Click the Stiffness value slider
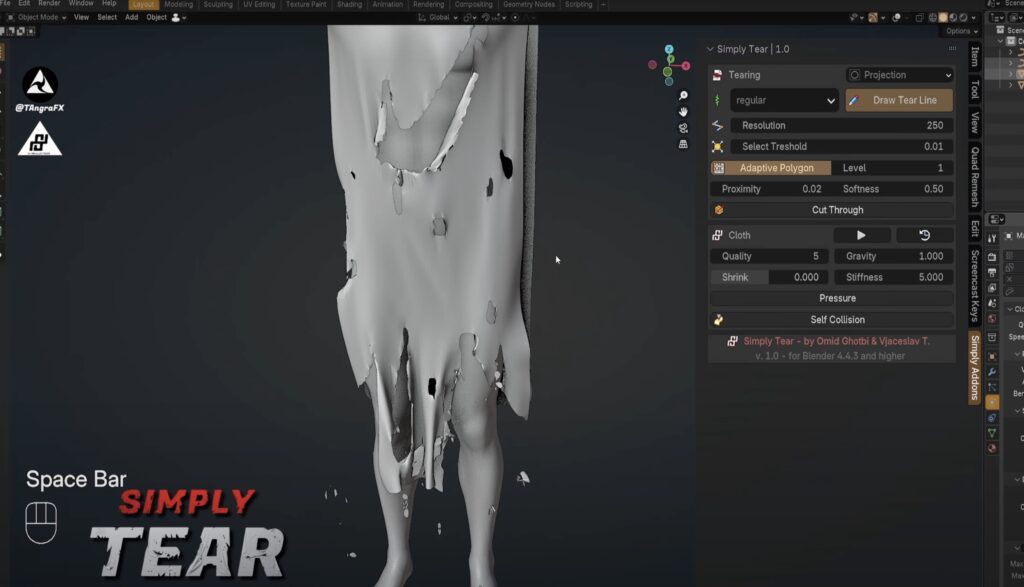This screenshot has height=587, width=1024. (894, 277)
